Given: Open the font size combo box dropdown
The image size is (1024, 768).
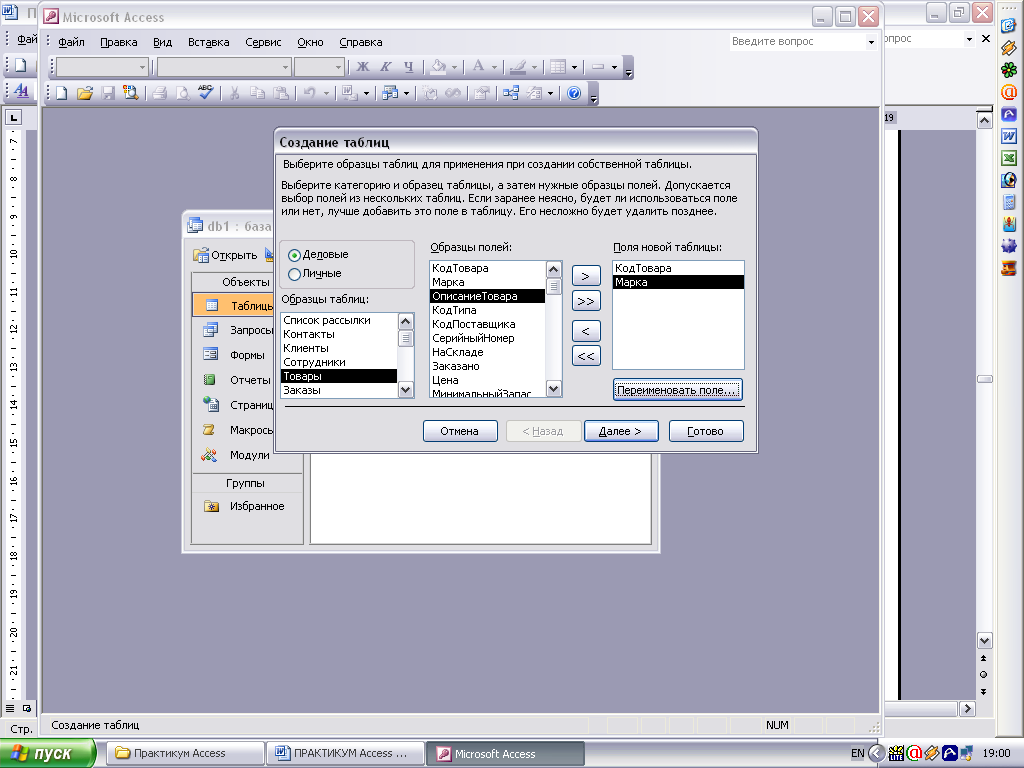Looking at the screenshot, I should point(338,67).
